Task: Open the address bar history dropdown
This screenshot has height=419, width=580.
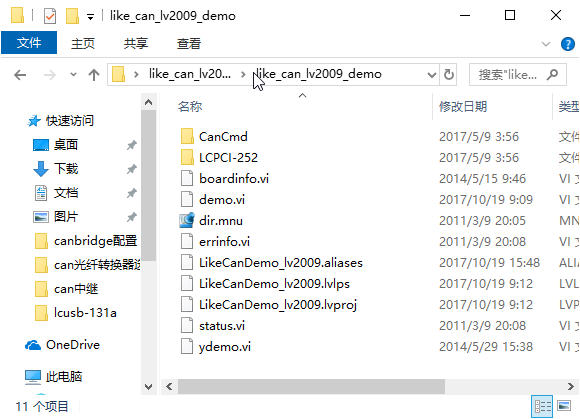Action: (x=431, y=75)
